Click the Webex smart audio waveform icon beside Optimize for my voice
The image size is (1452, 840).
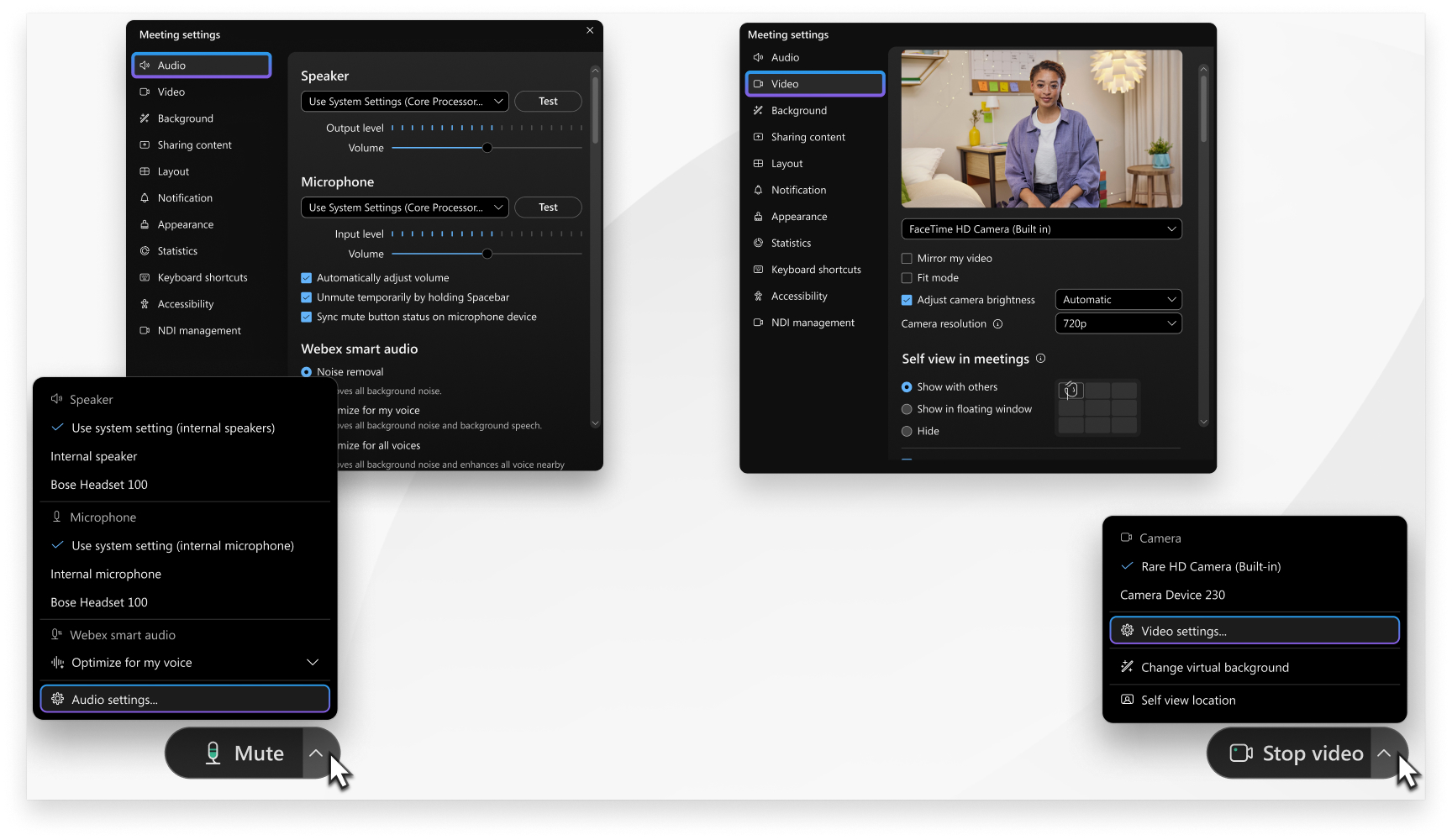(x=57, y=663)
